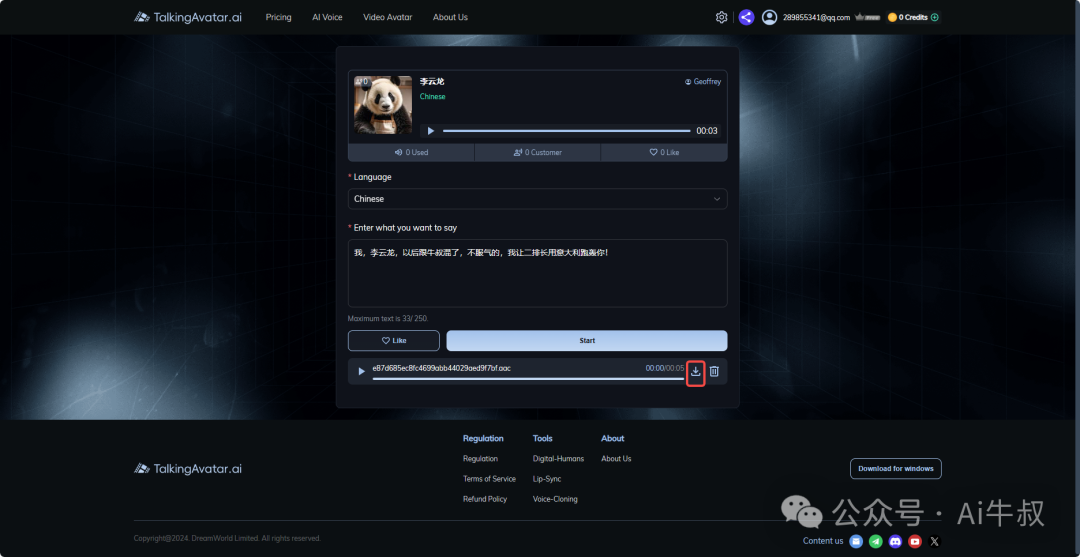Open the Video Avatar menu item
This screenshot has width=1080, height=557.
[x=388, y=17]
